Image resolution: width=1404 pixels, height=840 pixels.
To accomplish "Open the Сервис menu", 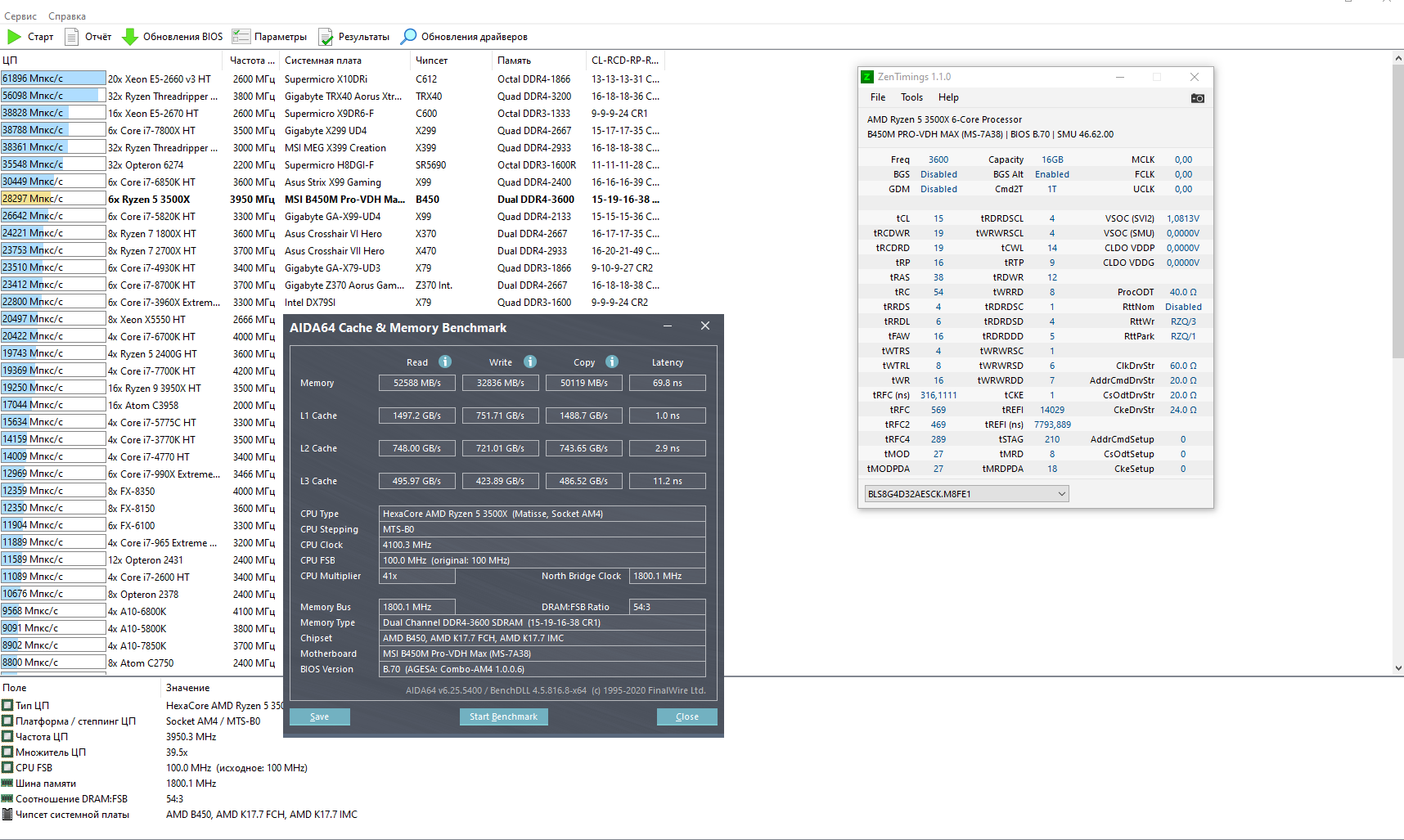I will 20,16.
